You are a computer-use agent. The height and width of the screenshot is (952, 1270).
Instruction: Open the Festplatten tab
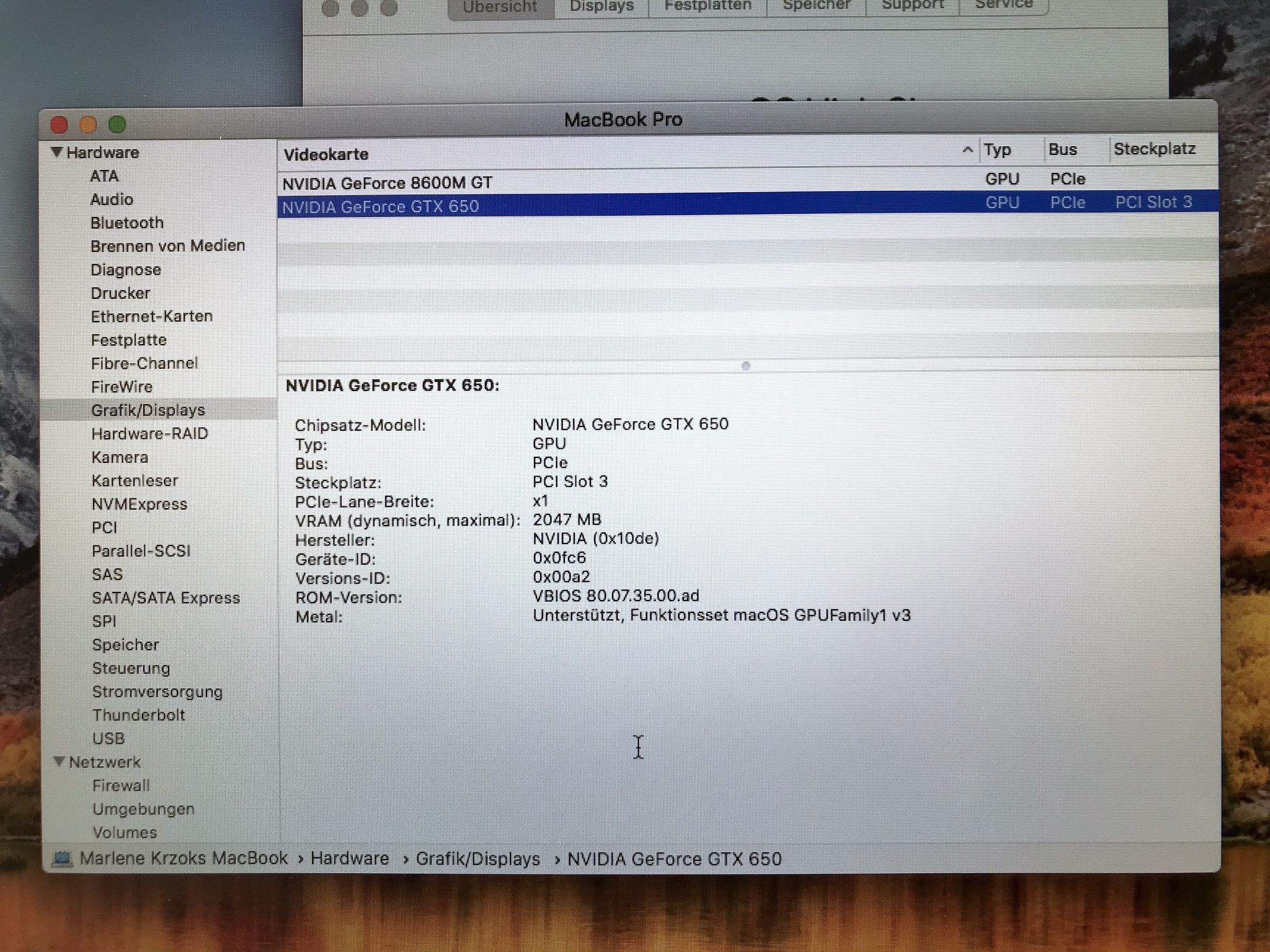click(x=708, y=7)
